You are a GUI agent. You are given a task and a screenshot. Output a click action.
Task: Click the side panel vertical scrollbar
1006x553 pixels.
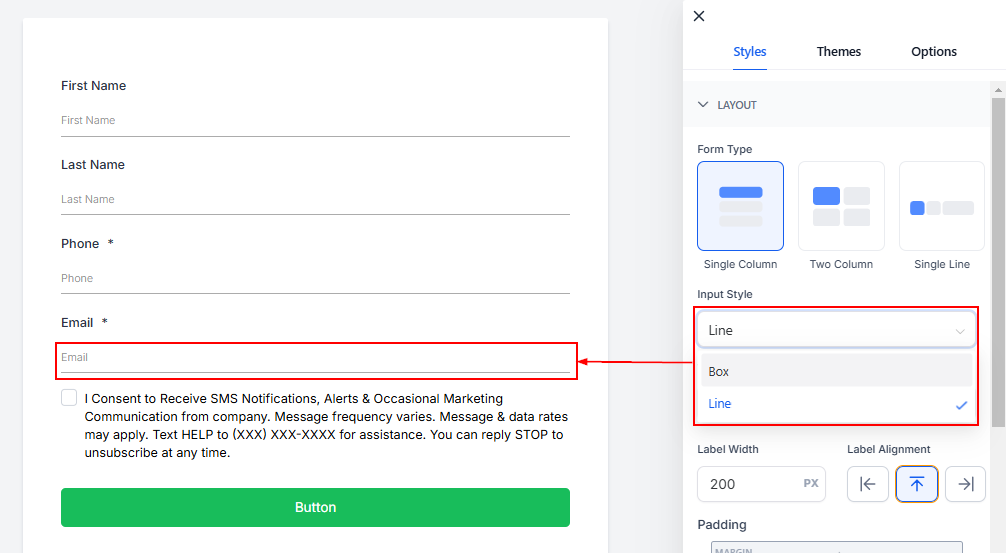[997, 260]
